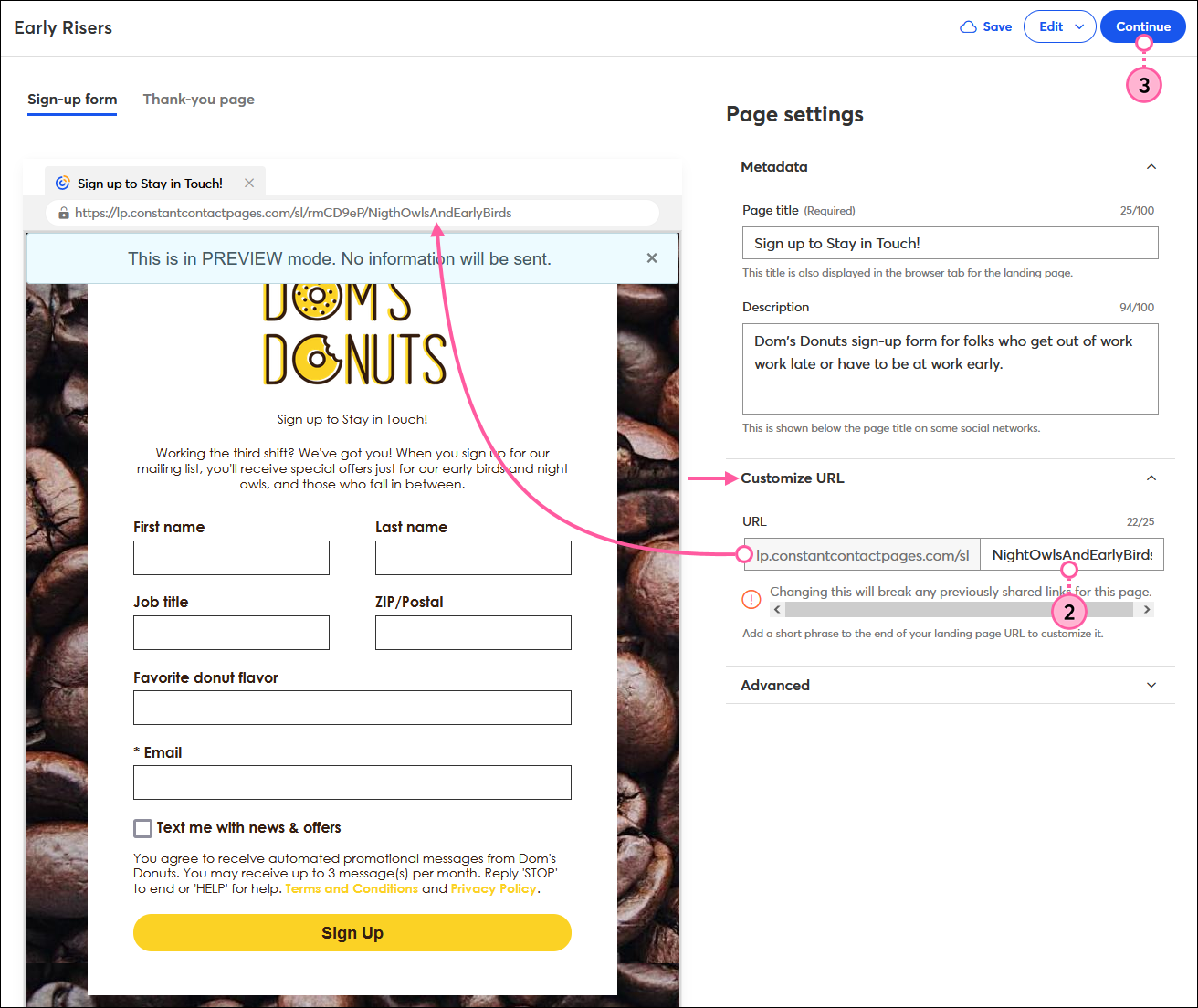
Task: Click the 22/25 URL character counter
Action: coord(1140,521)
